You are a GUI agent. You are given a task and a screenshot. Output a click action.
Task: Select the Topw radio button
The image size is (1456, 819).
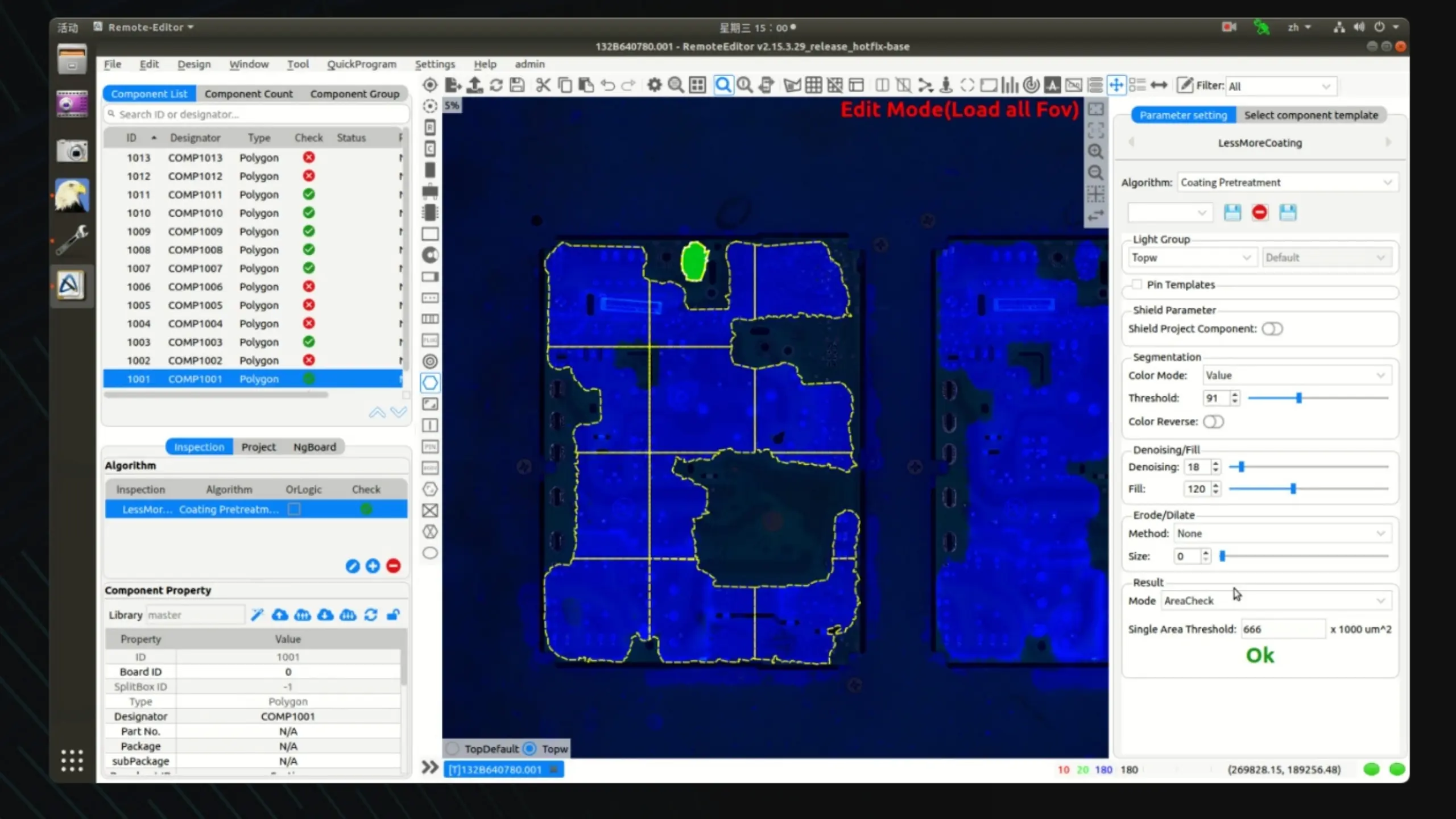(x=530, y=748)
